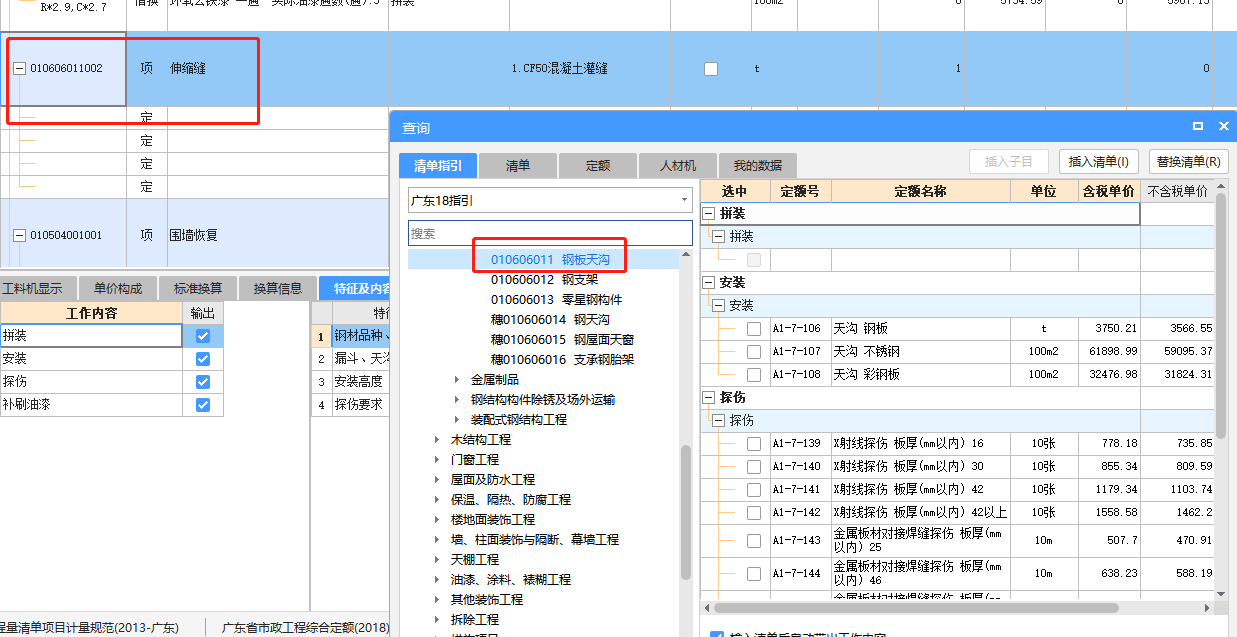Collapse the 安装 sub-group in quota table
Screen dimensions: 1237x637
tap(718, 306)
